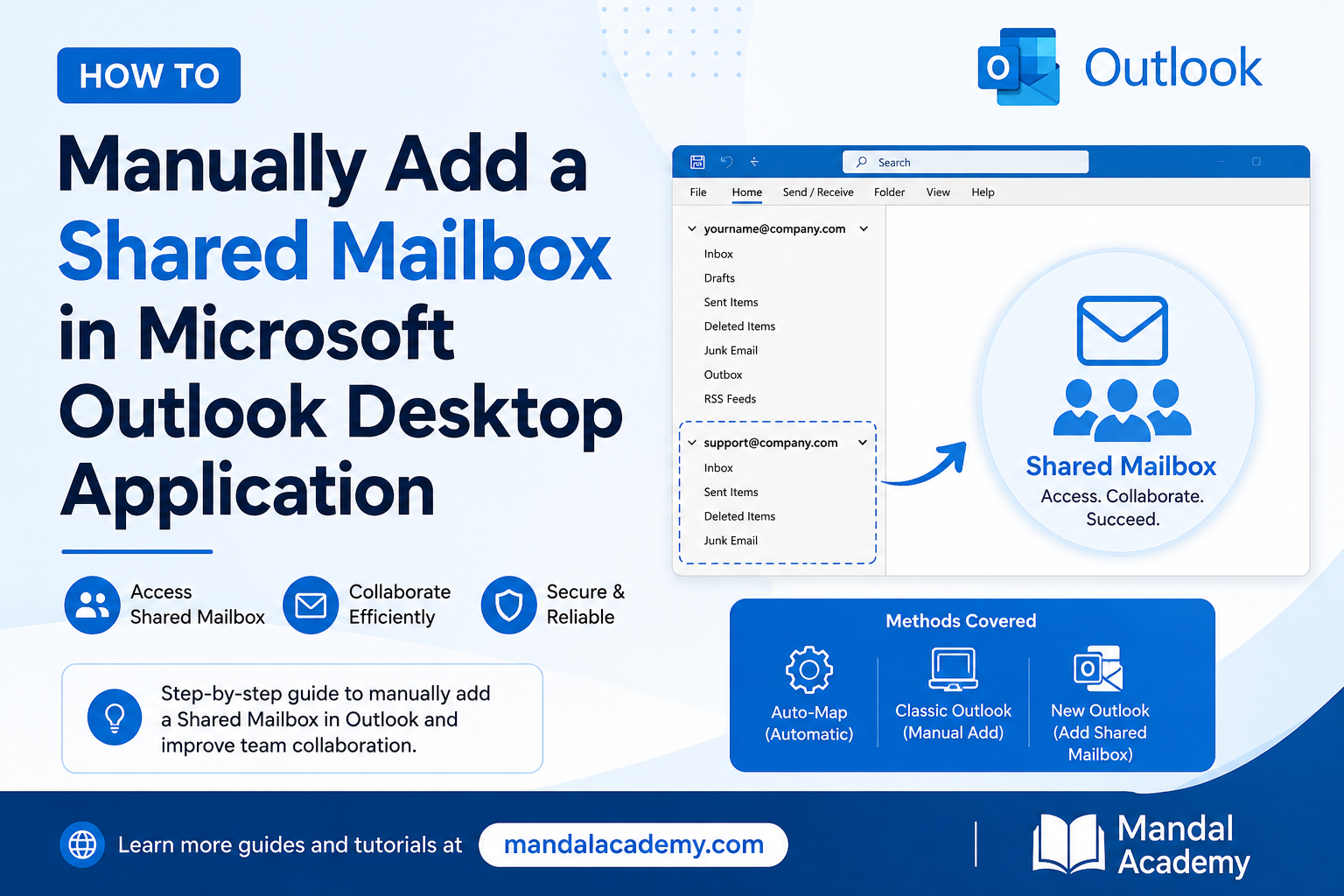Select the RSS Feeds folder

pos(730,399)
